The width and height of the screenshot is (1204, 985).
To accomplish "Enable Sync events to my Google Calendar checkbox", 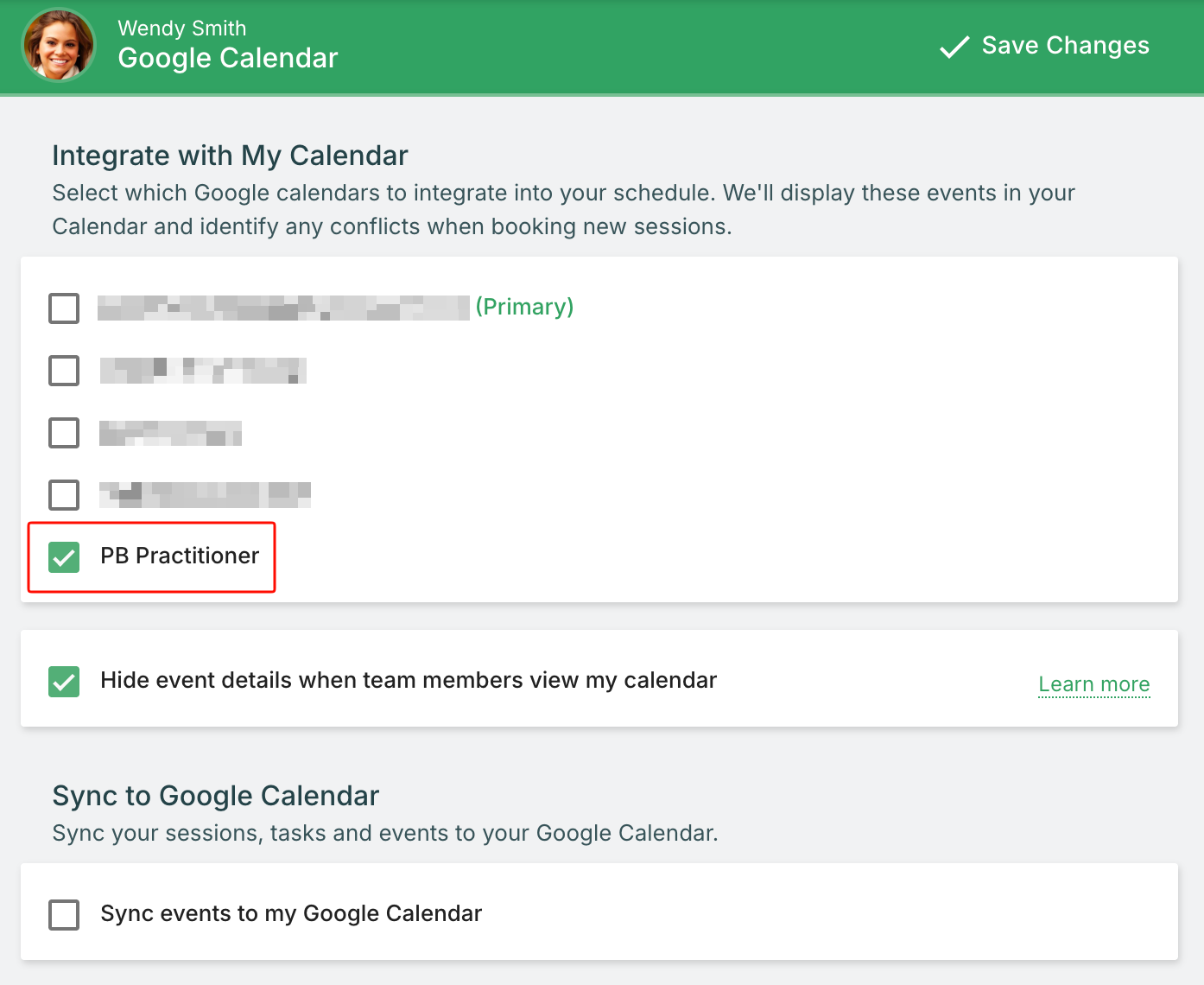I will coord(64,914).
